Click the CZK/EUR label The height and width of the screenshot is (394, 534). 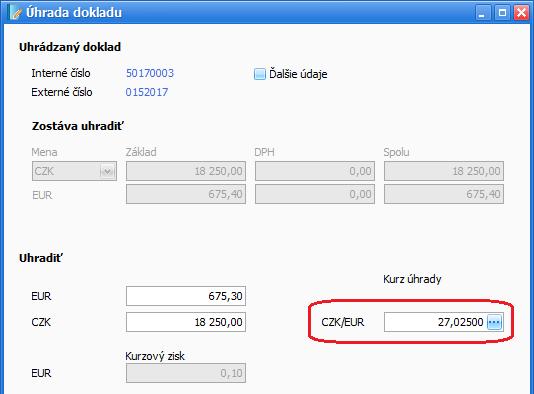pyautogui.click(x=343, y=322)
